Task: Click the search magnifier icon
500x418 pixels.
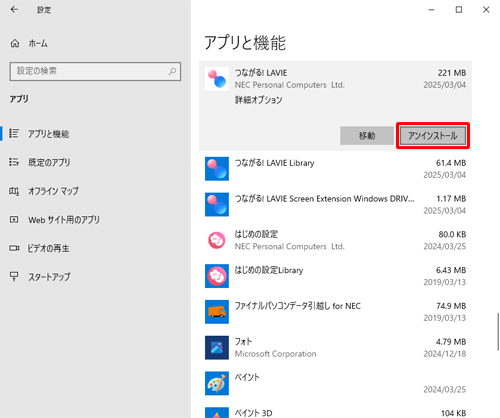Action: [172, 71]
